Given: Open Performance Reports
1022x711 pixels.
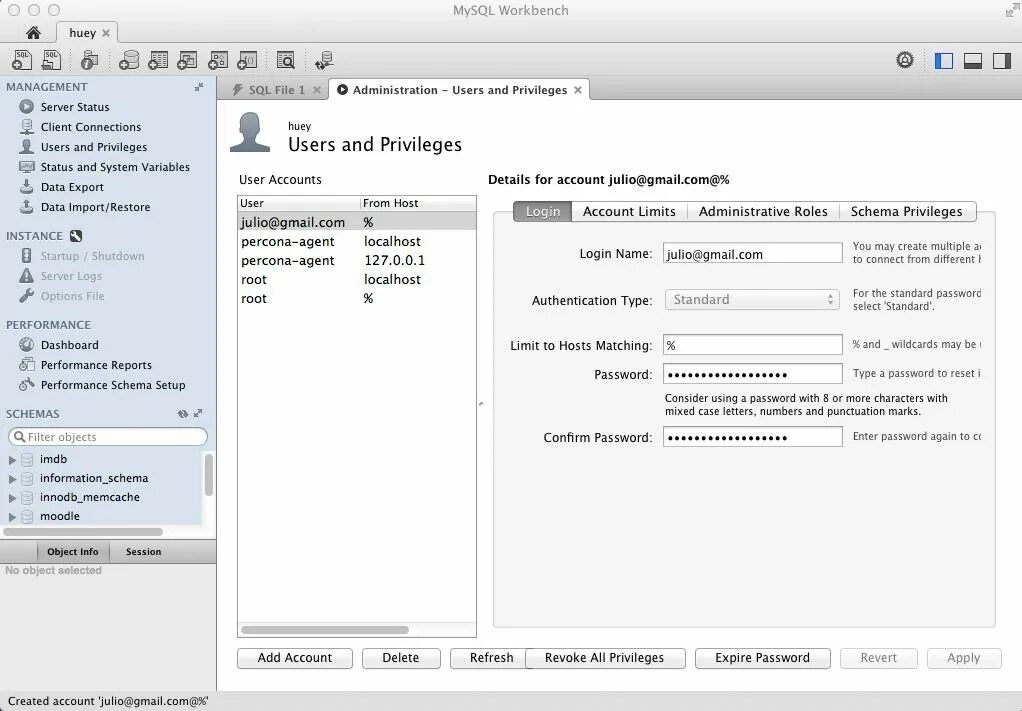Looking at the screenshot, I should [x=96, y=365].
